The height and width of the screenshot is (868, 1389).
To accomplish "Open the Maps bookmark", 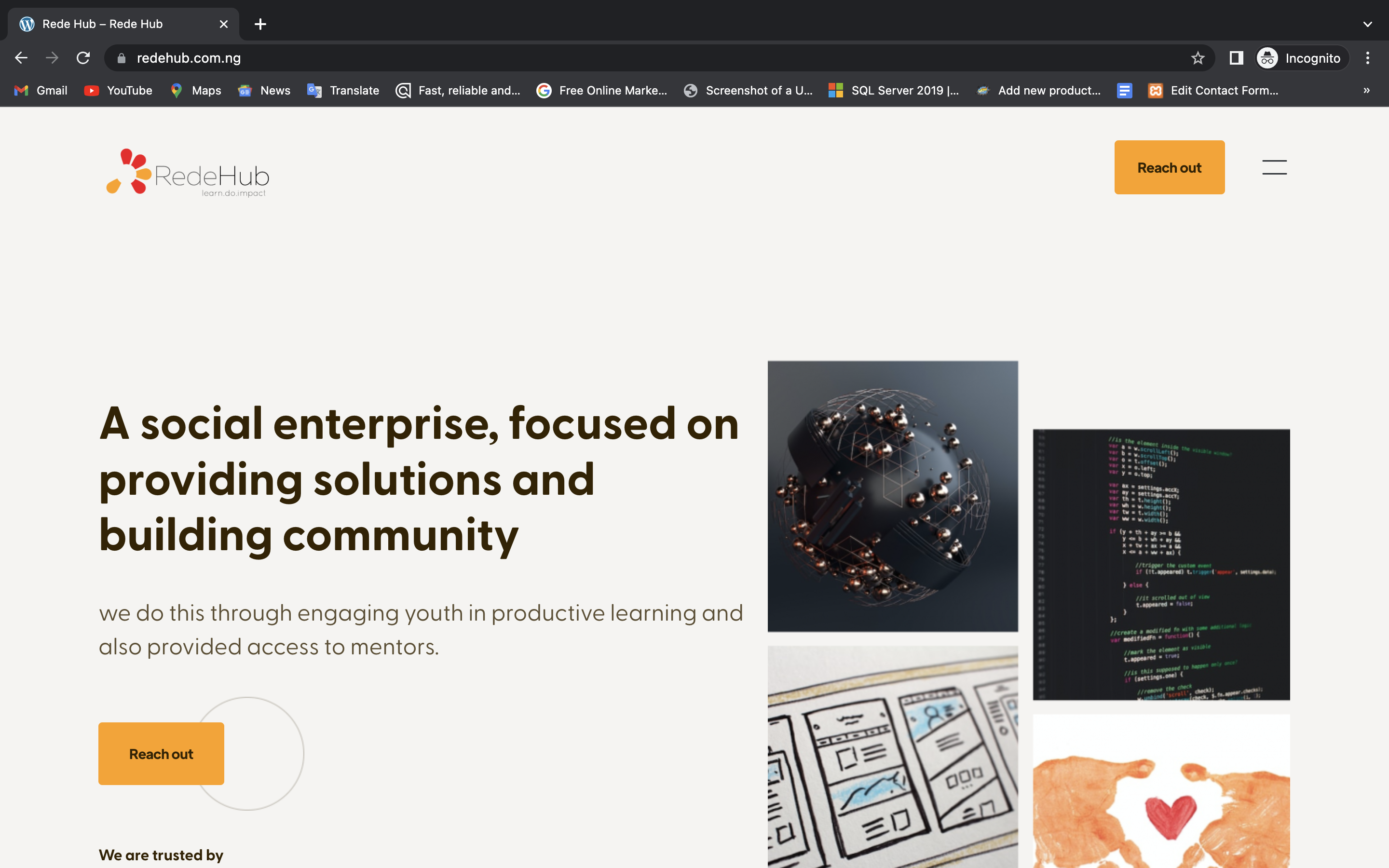I will click(196, 90).
